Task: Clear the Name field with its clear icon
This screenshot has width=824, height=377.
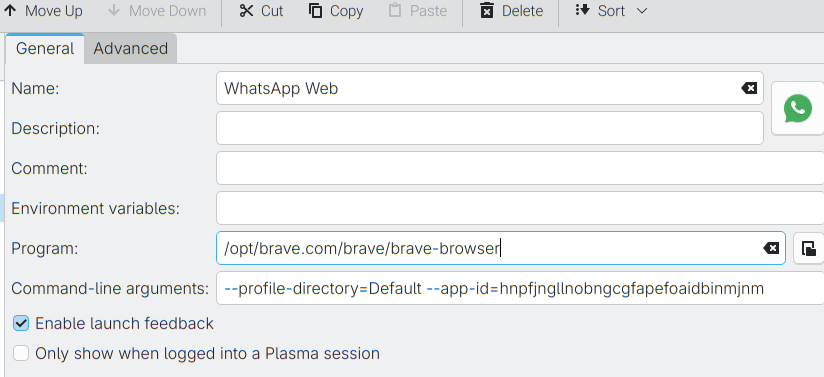Action: tap(749, 88)
